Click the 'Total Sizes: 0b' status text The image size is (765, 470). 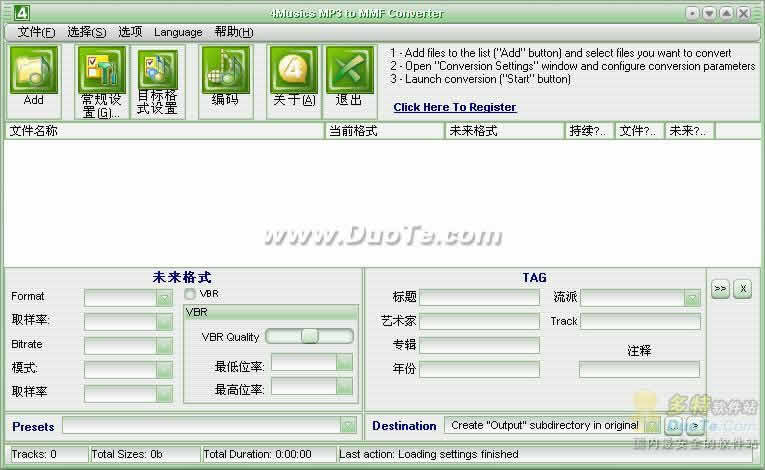click(127, 454)
